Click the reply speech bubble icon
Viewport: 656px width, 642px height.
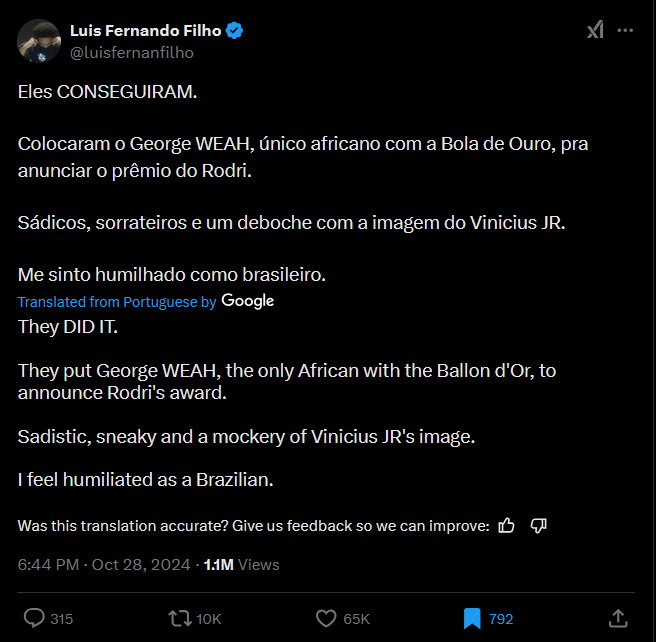pos(33,618)
